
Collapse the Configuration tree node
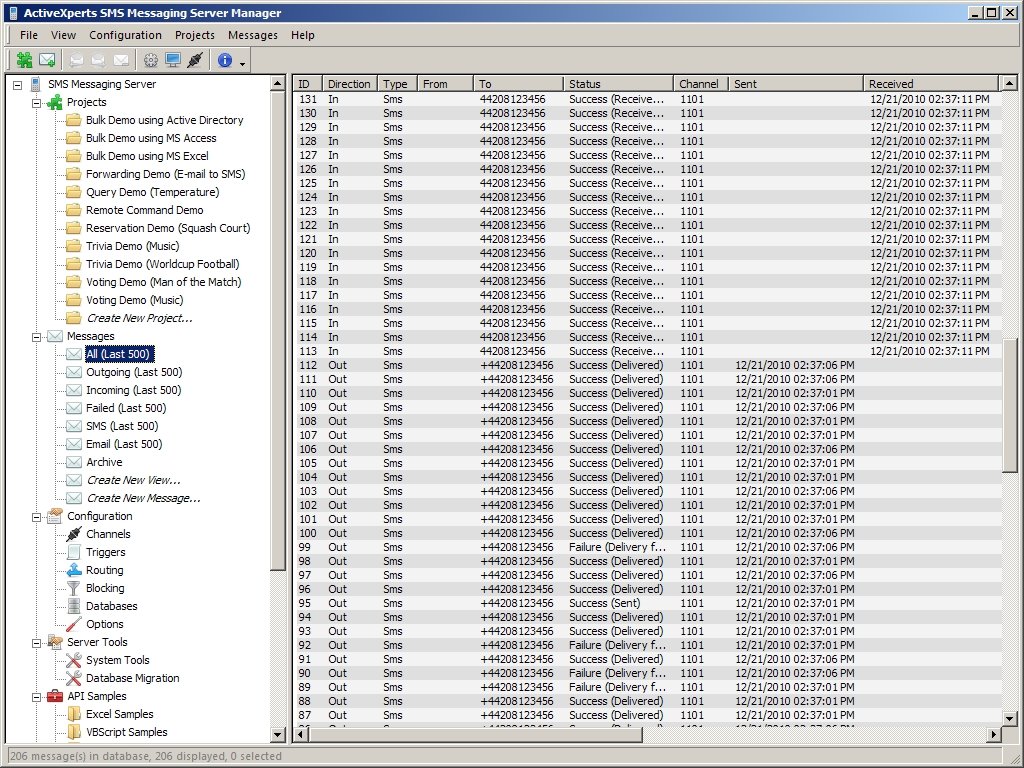37,517
